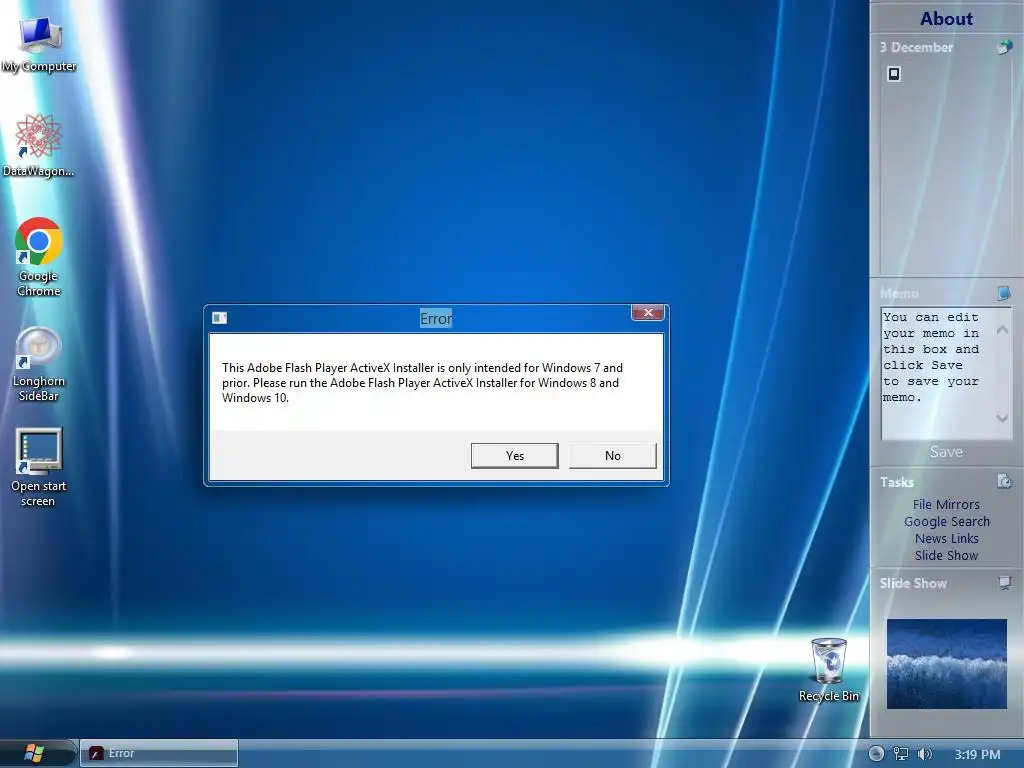The height and width of the screenshot is (768, 1024).
Task: Click the error message text in dialog
Action: click(423, 383)
